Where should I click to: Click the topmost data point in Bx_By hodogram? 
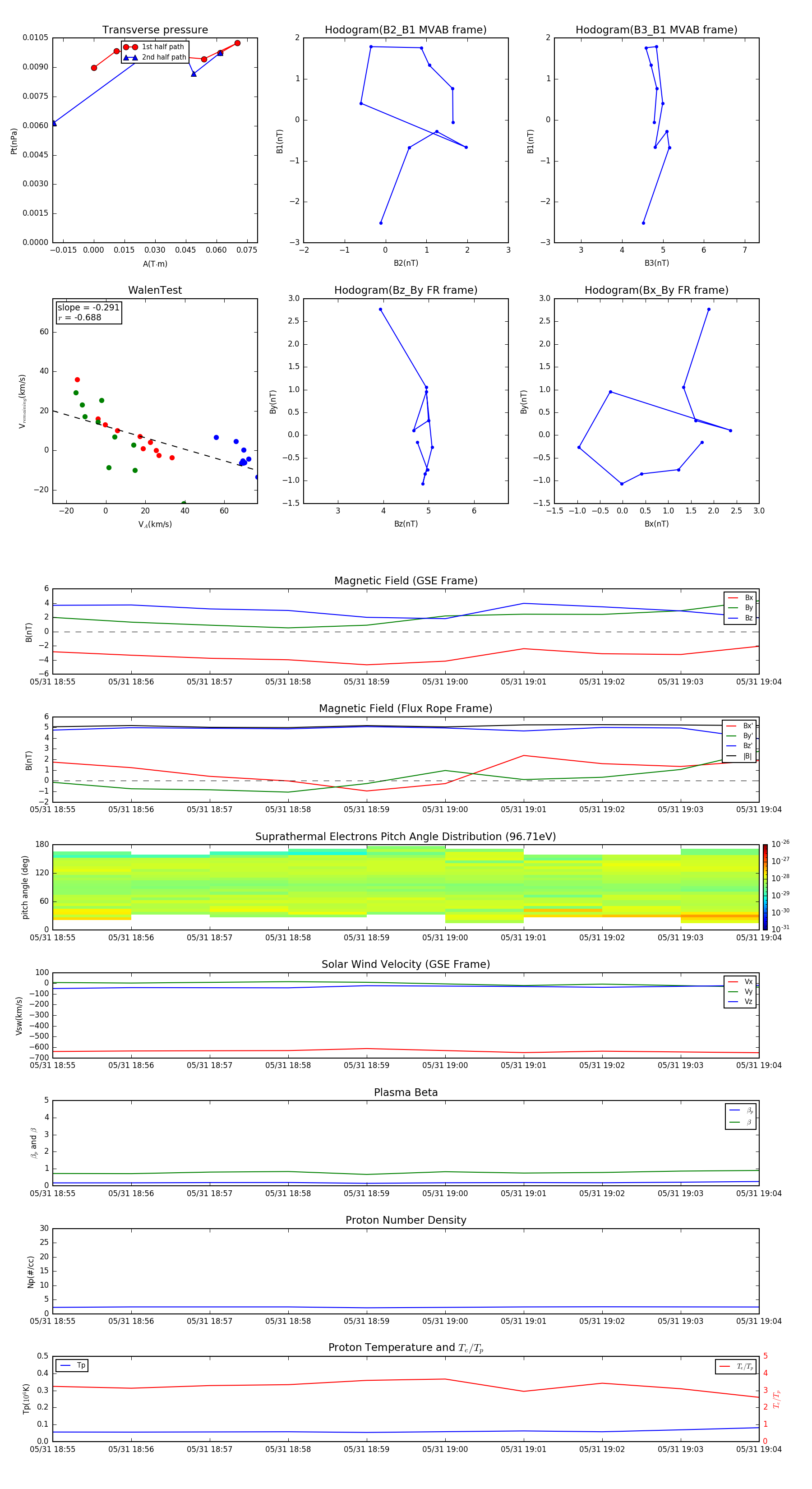pyautogui.click(x=709, y=309)
